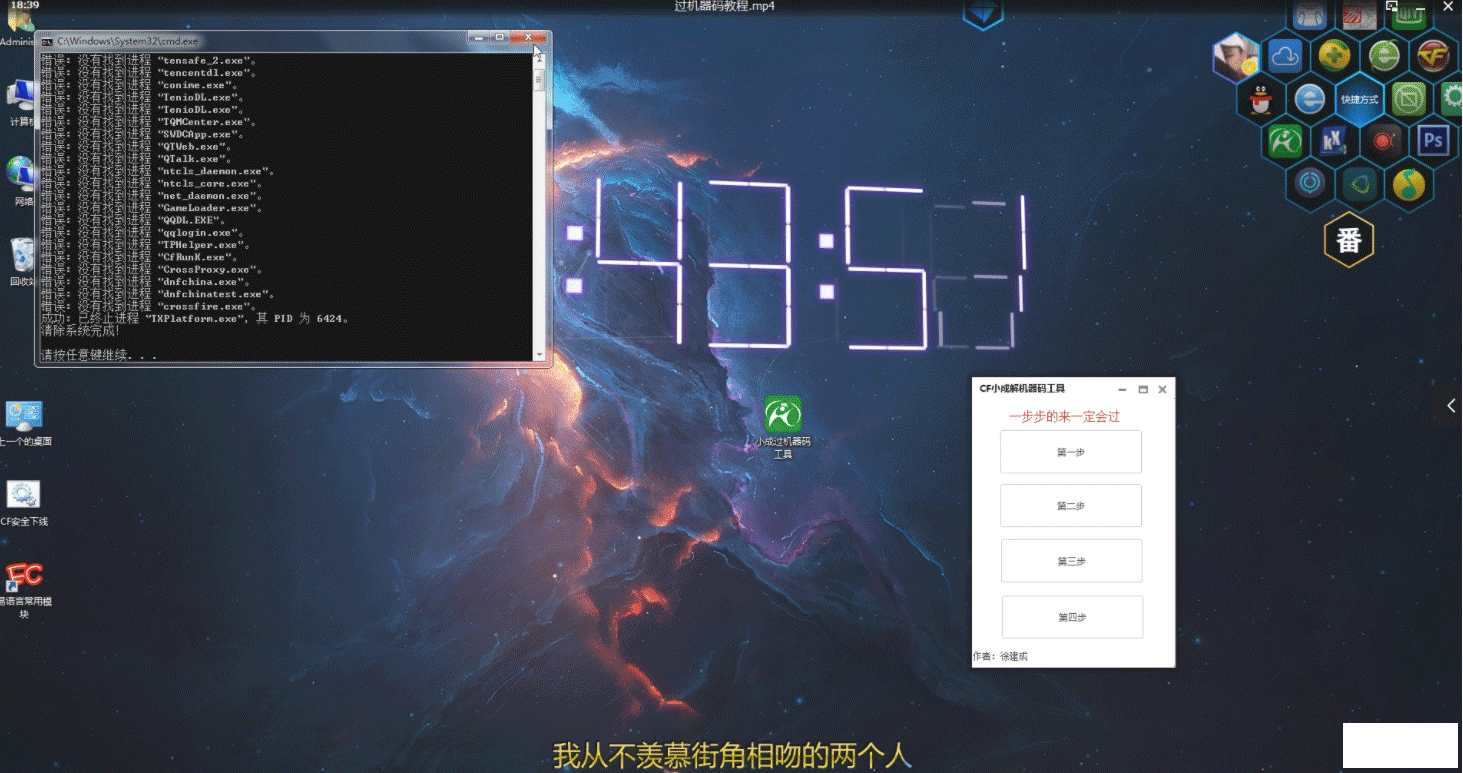Open the 易语言常用模块 desktop shortcut
Screen dimensions: 1463x773
click(x=24, y=591)
